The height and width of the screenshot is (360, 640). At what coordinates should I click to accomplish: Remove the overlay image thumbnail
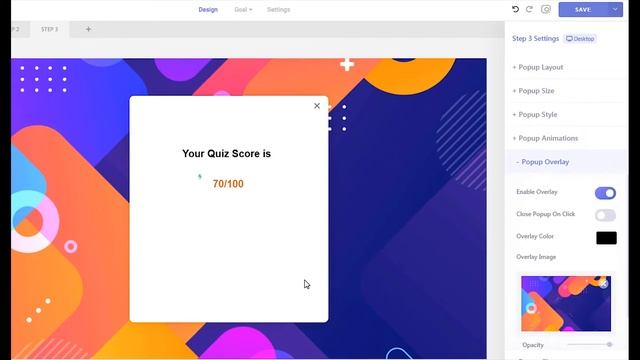[x=604, y=283]
